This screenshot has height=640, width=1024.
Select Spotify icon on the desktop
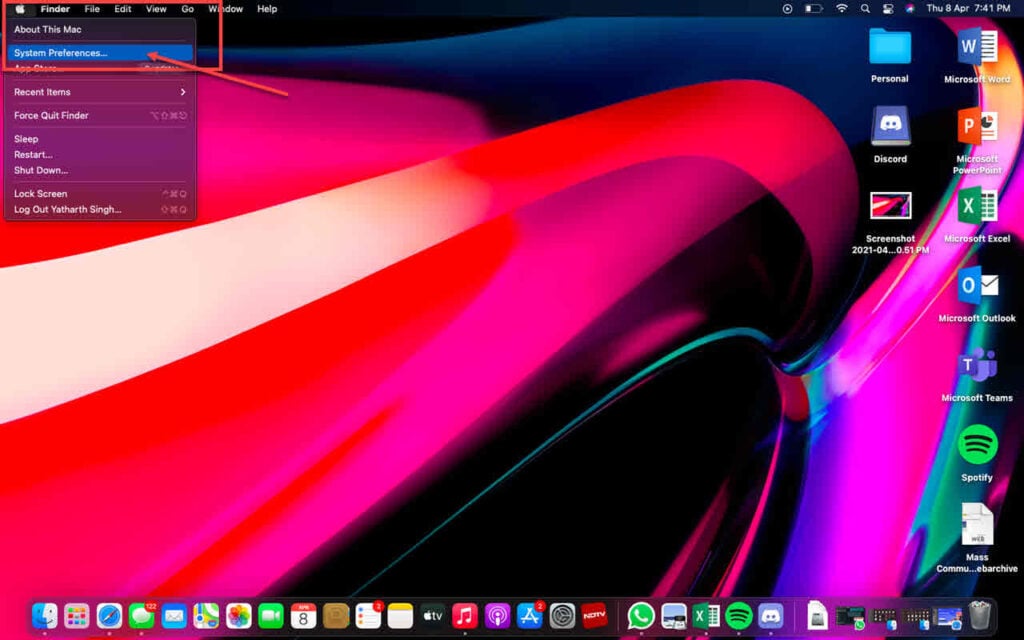[x=977, y=445]
